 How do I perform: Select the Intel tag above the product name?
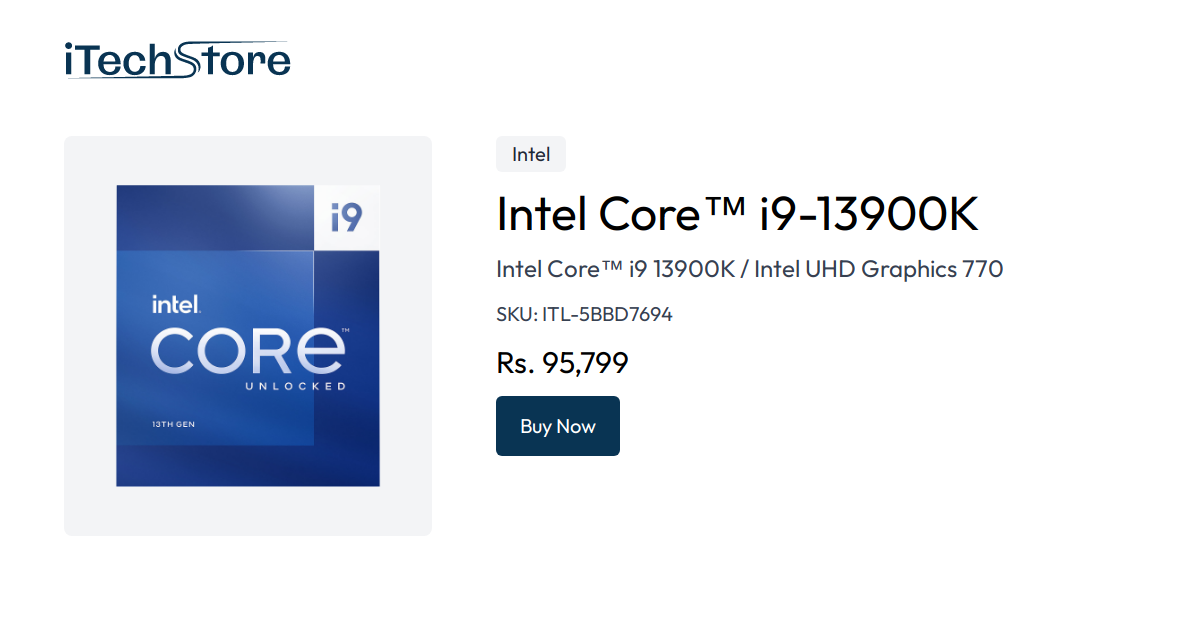(x=530, y=154)
